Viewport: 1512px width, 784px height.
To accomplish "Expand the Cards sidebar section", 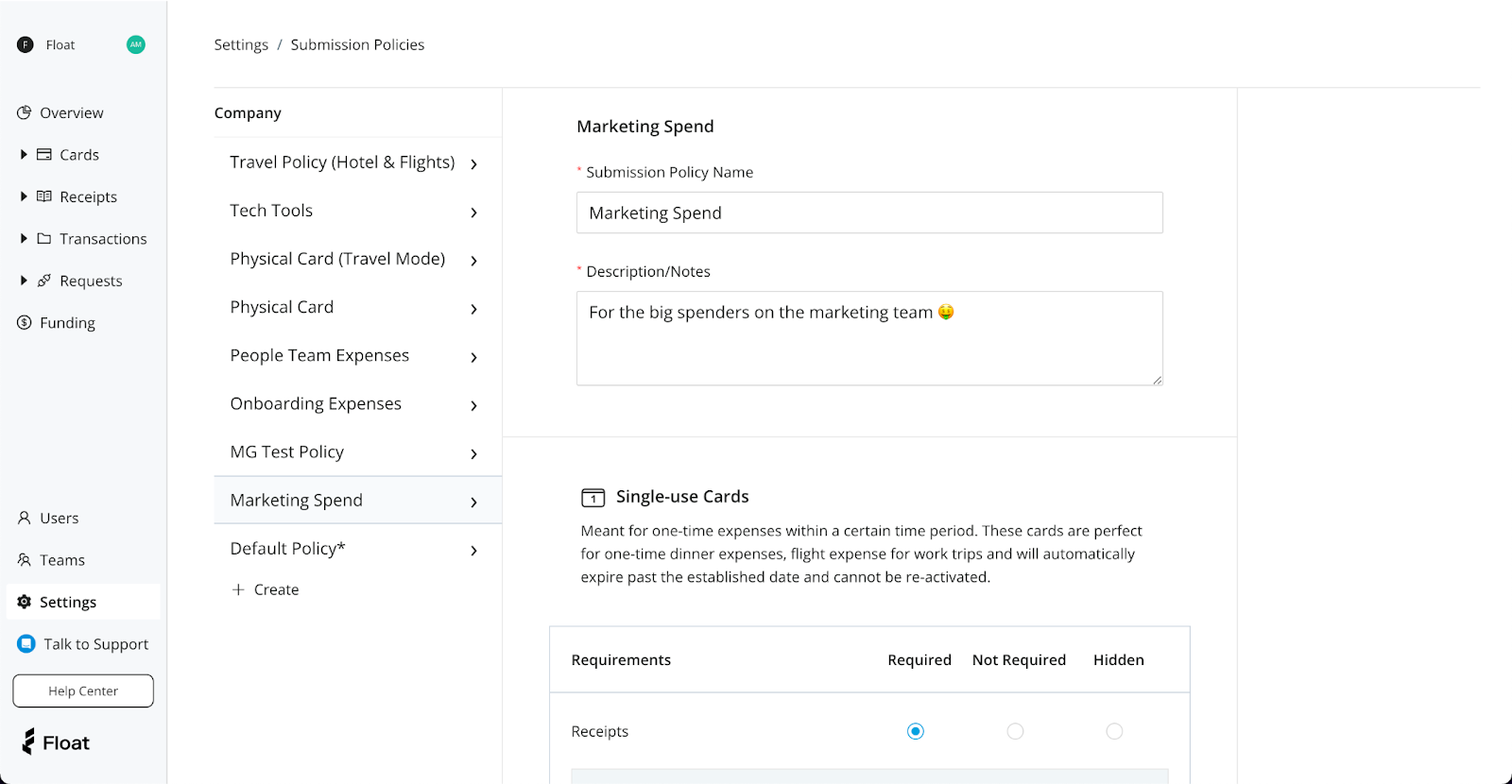I will pos(24,154).
